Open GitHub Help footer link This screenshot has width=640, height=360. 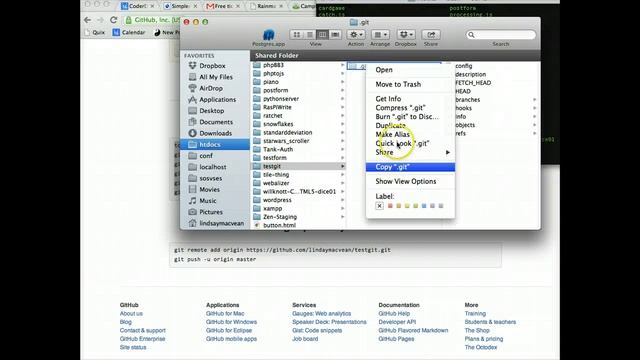394,313
